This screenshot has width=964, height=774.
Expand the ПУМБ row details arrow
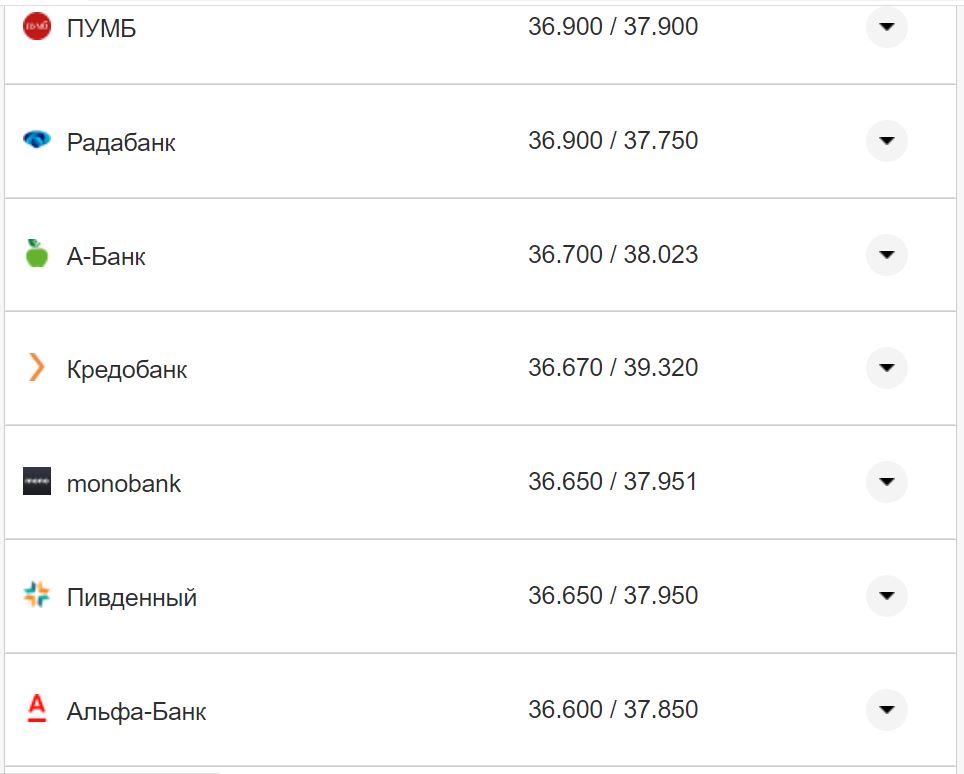(x=886, y=27)
